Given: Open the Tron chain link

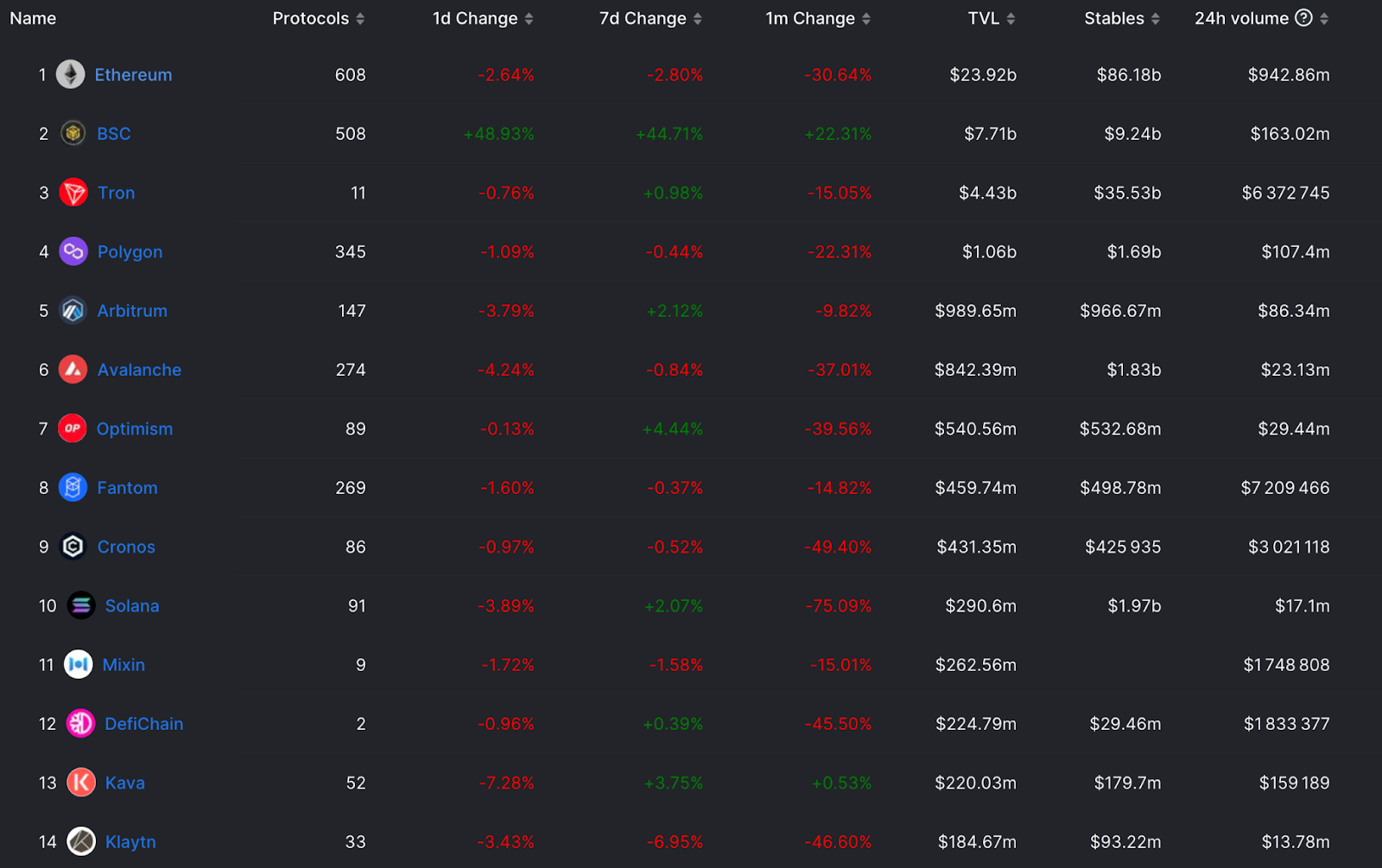Looking at the screenshot, I should [x=116, y=193].
